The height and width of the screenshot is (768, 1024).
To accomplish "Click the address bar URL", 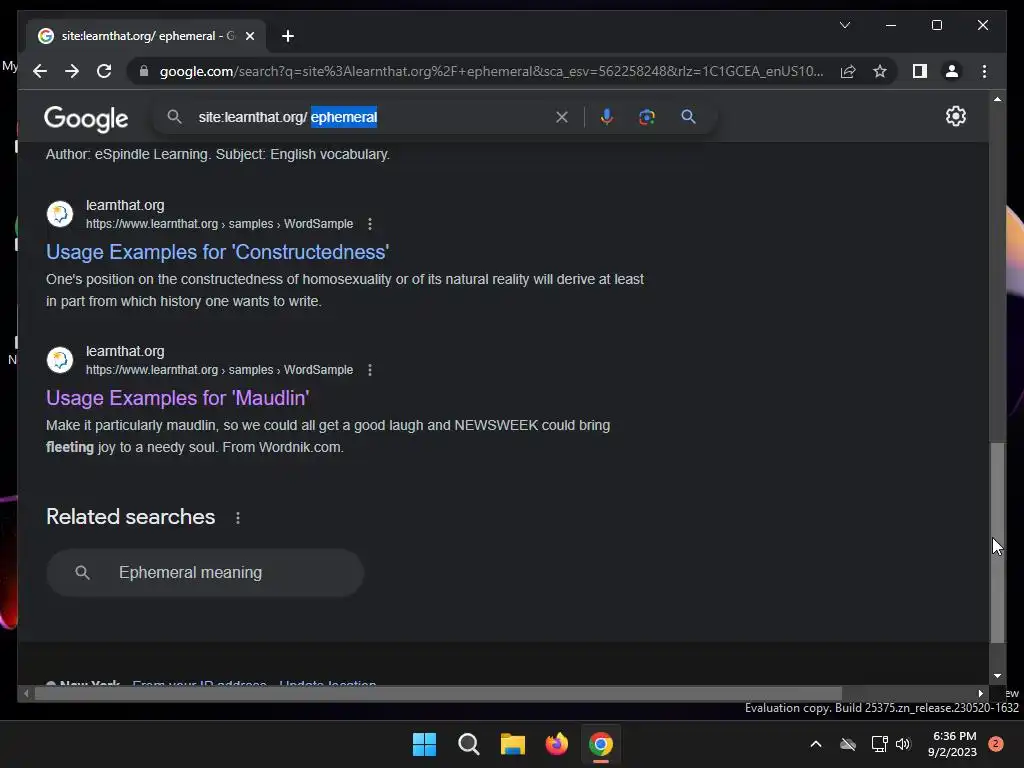I will (491, 71).
